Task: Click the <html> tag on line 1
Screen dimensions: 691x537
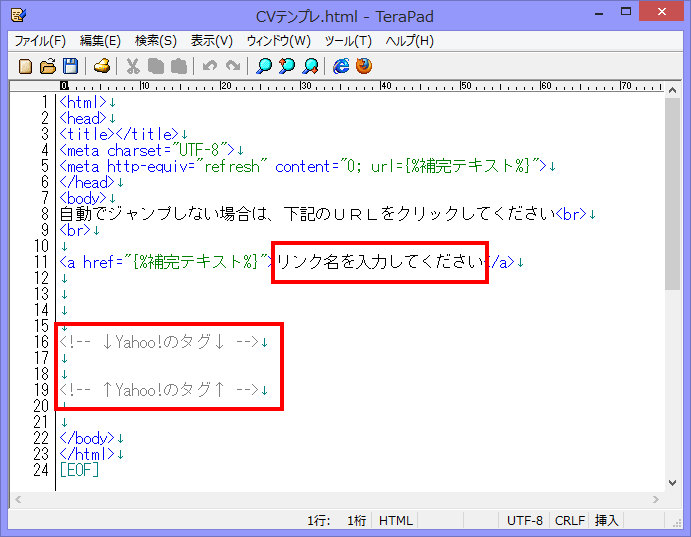Action: pos(83,103)
